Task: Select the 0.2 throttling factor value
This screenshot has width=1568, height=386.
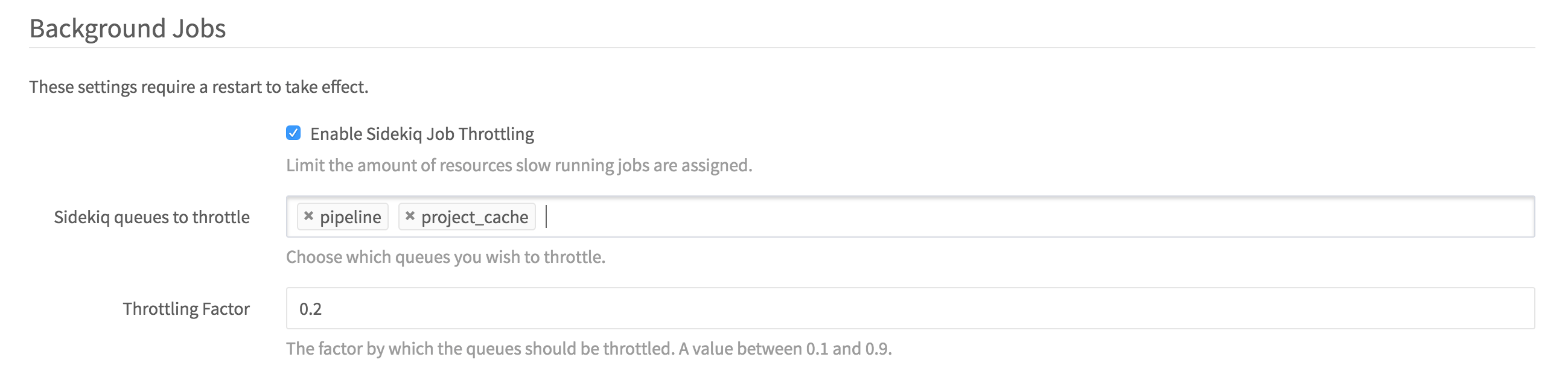Action: point(311,308)
